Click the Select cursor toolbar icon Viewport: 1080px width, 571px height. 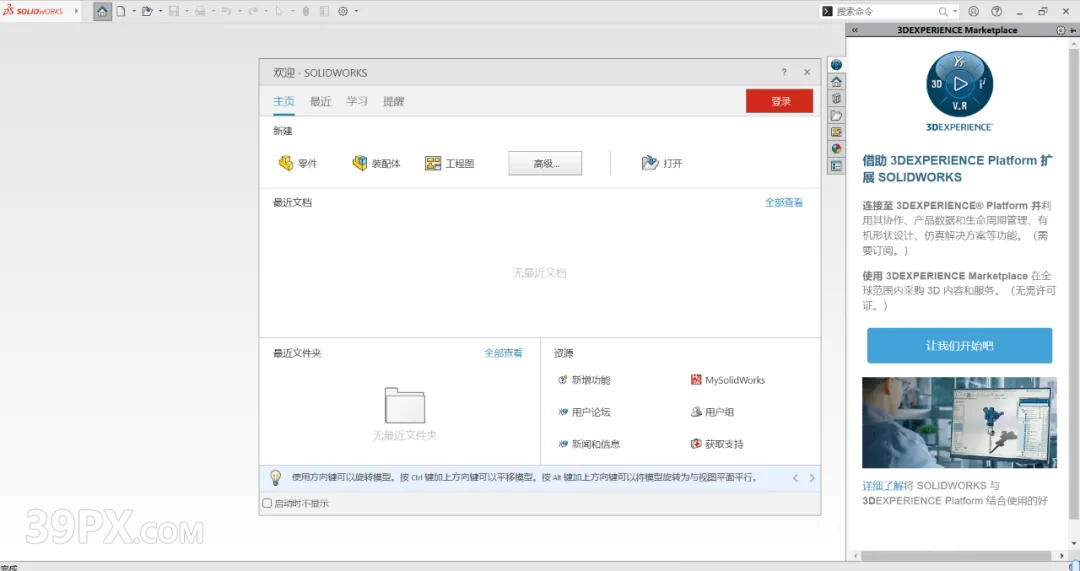(279, 11)
